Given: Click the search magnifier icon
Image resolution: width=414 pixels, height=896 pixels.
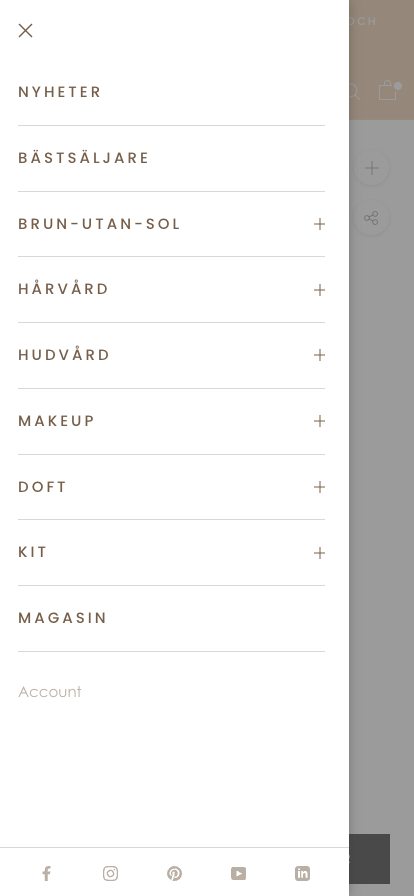Looking at the screenshot, I should point(352,91).
